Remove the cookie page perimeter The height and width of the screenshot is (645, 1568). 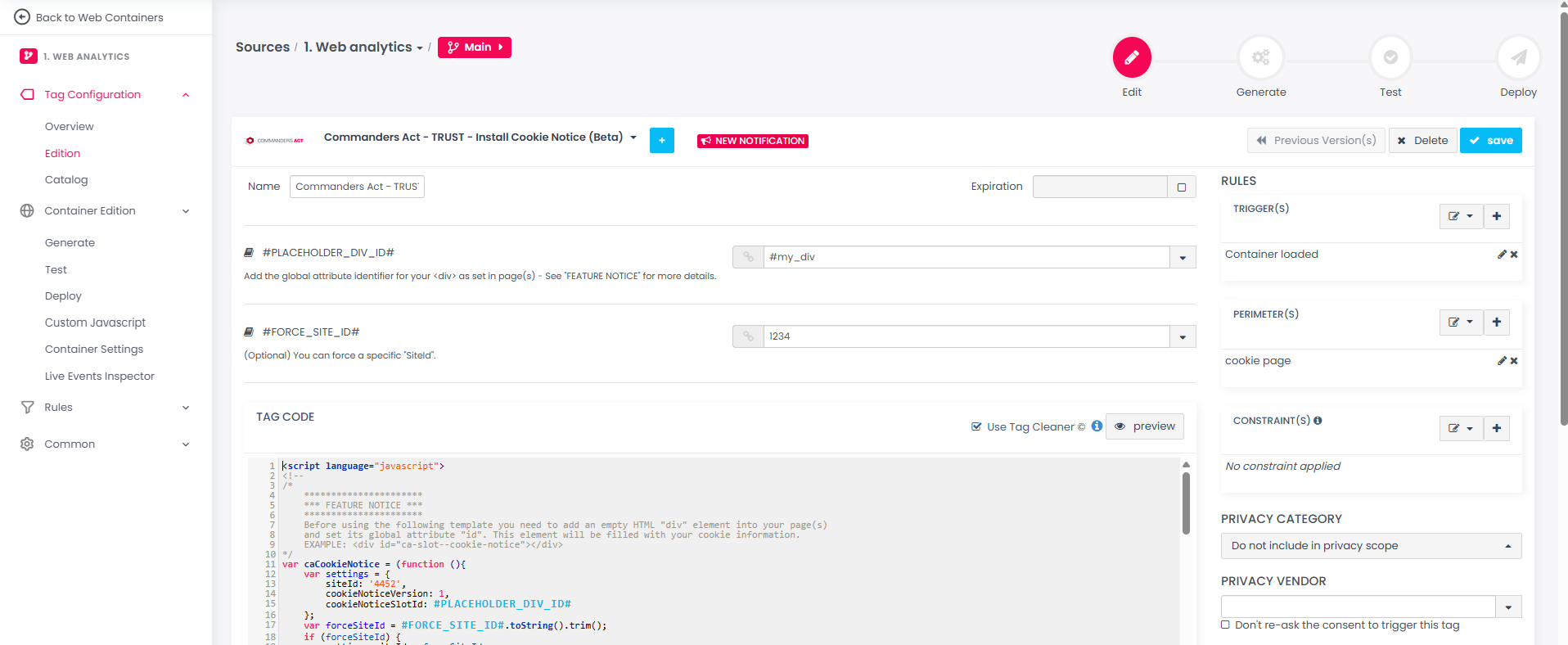point(1514,361)
